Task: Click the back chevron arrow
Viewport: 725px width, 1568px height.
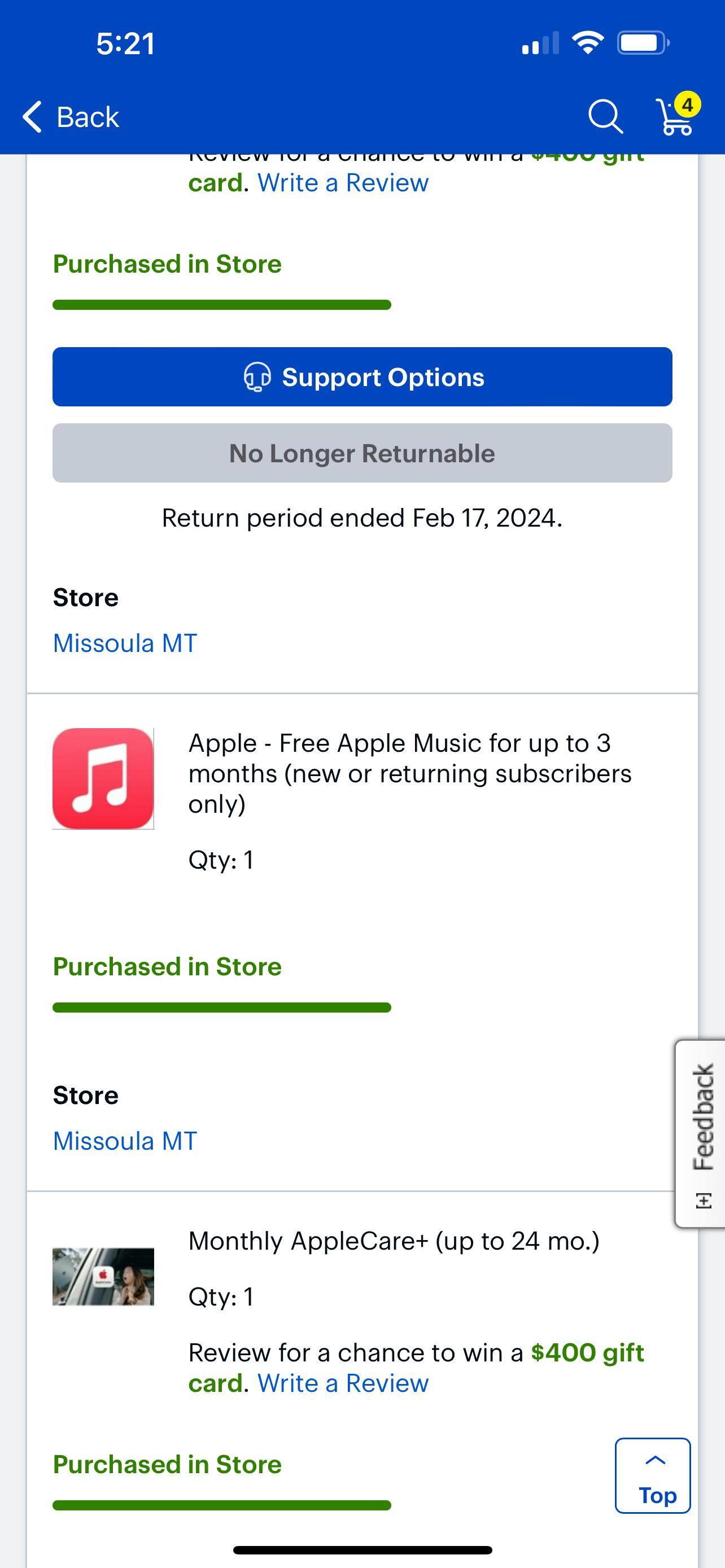Action: click(32, 116)
